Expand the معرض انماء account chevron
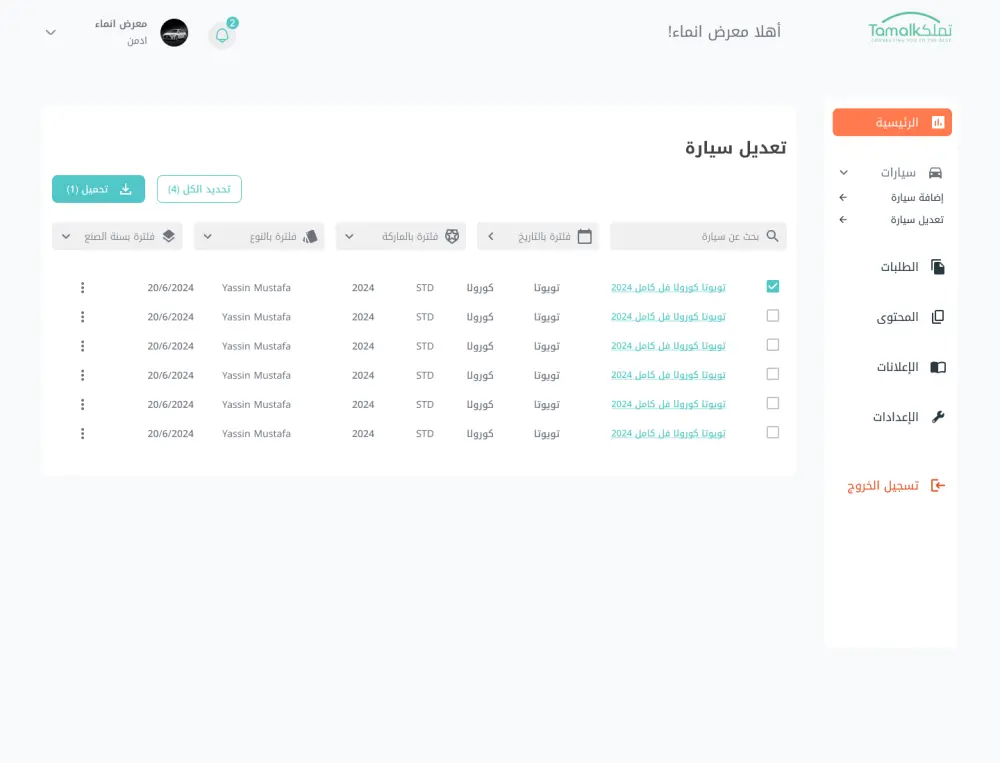 click(x=50, y=32)
